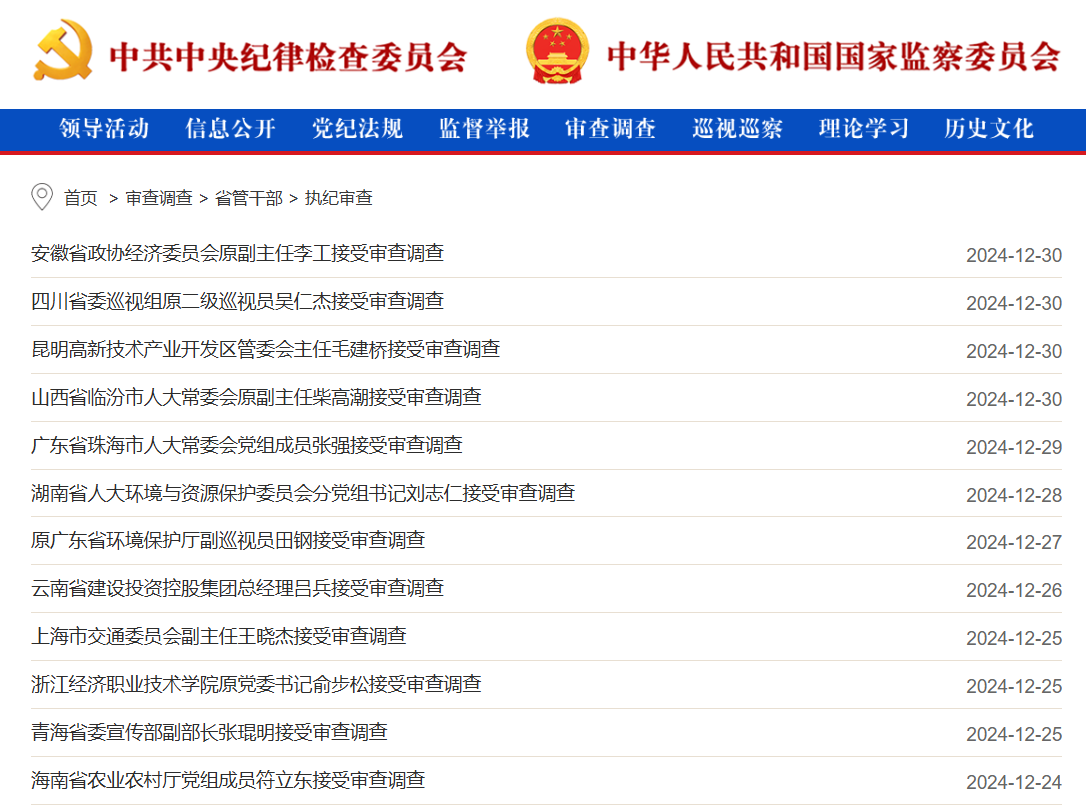1086x806 pixels.
Task: Click date 2024-12-25 beside 张琨明 article
Action: [x=1014, y=734]
